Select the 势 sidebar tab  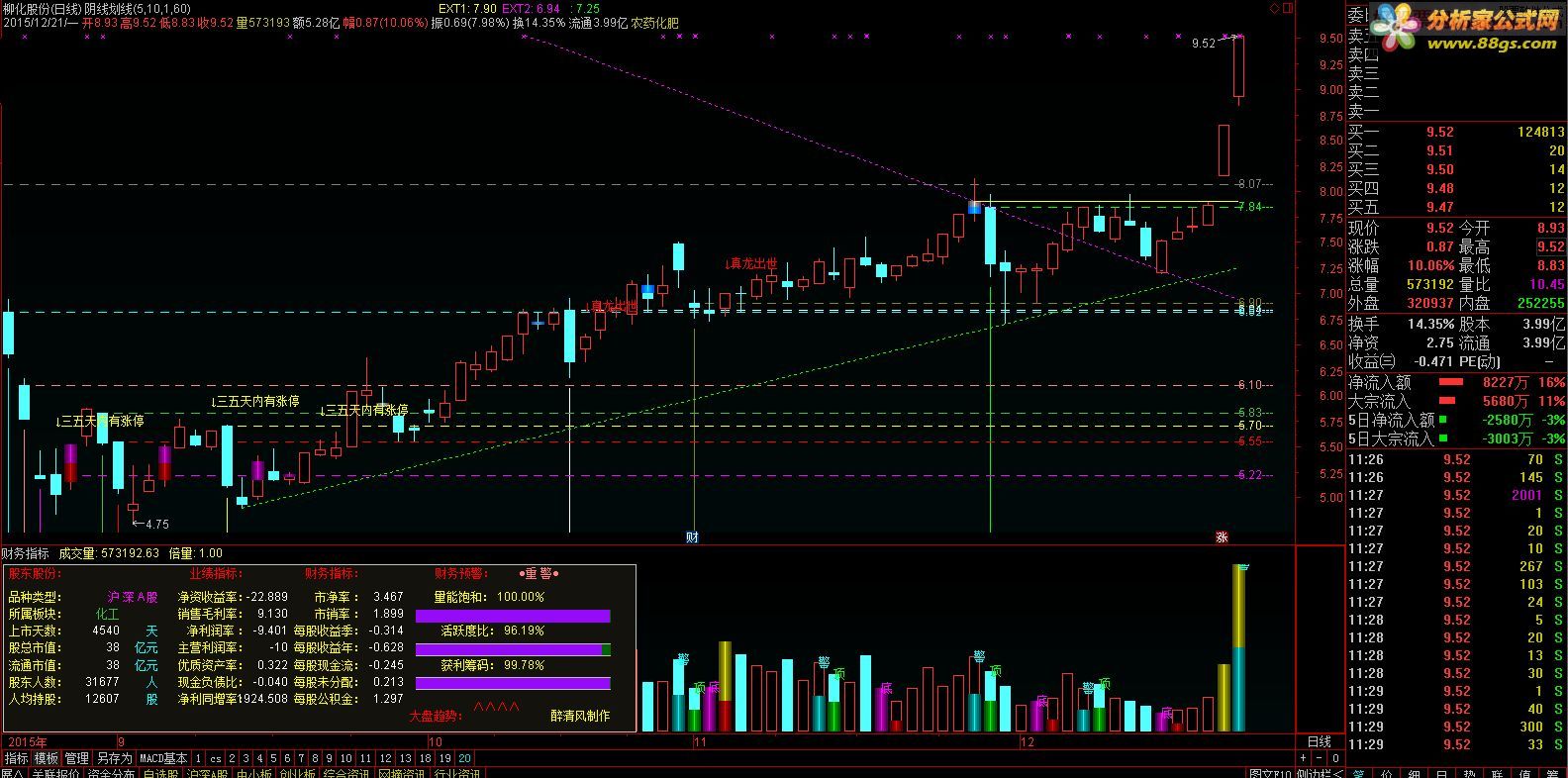tap(1469, 773)
